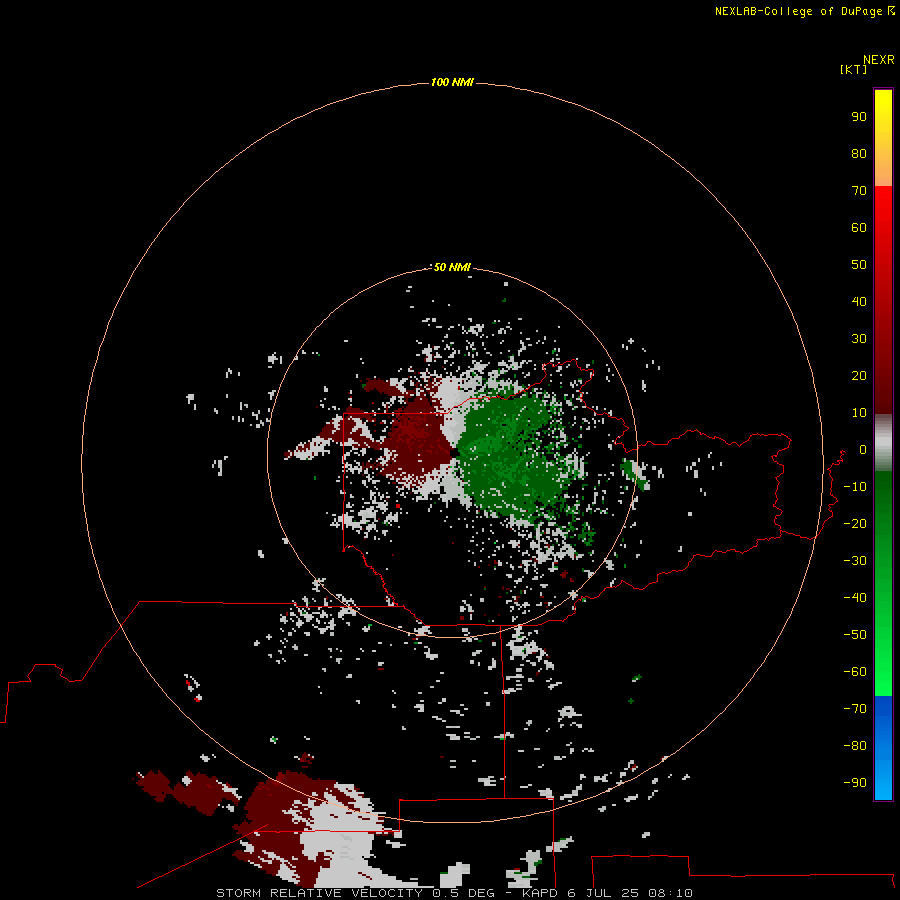Viewport: 900px width, 900px height.
Task: Click the 50 NMI range ring label
Action: point(452,267)
